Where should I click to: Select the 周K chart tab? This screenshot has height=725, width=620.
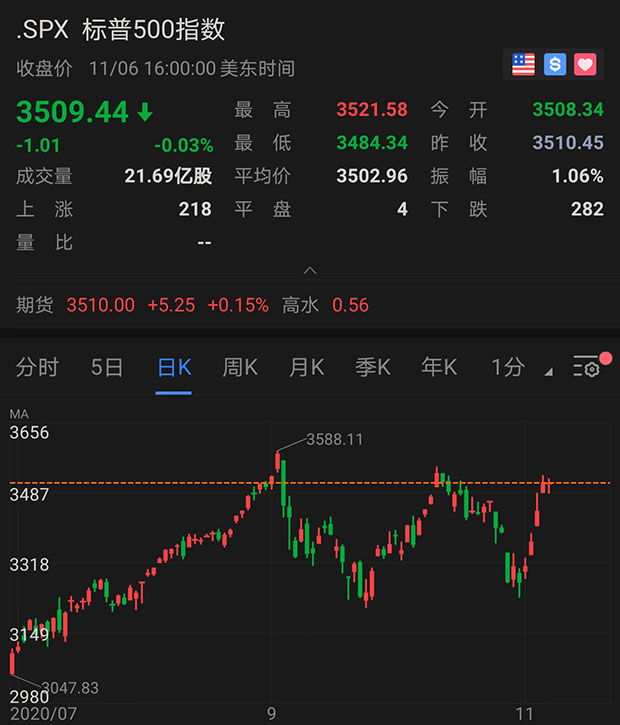pos(240,368)
